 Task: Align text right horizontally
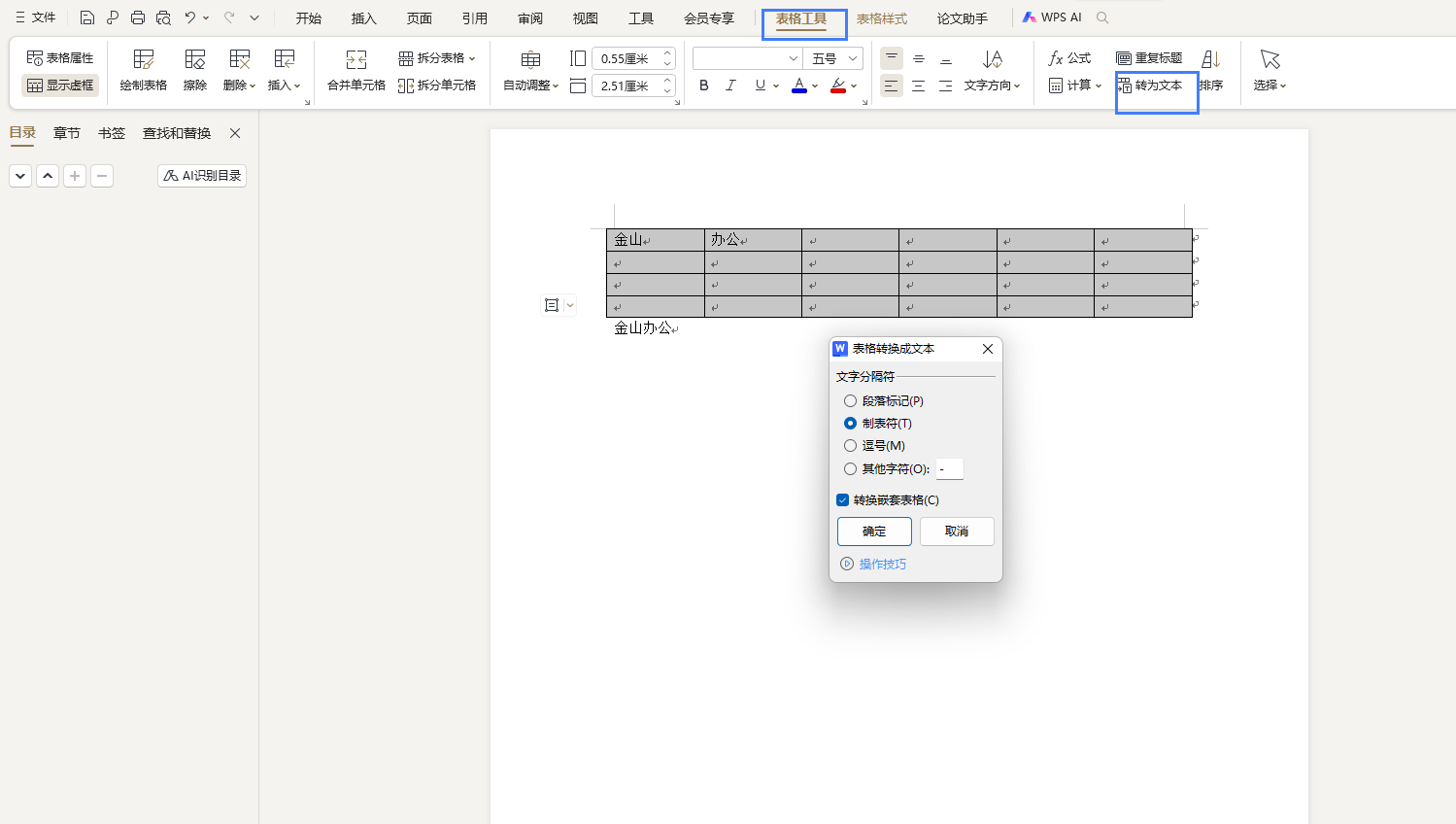point(946,86)
